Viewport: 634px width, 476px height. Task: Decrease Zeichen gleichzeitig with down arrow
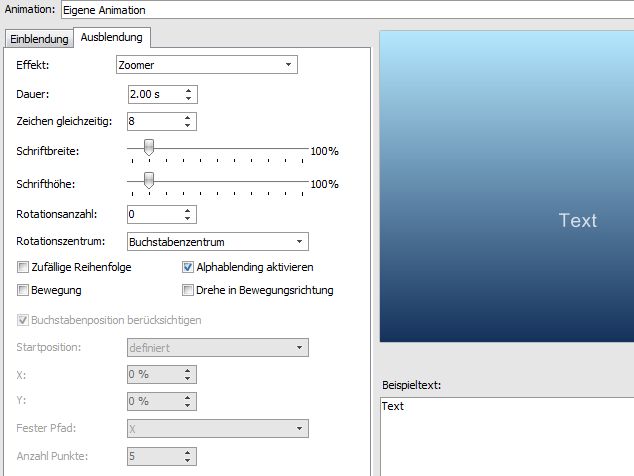click(x=189, y=126)
